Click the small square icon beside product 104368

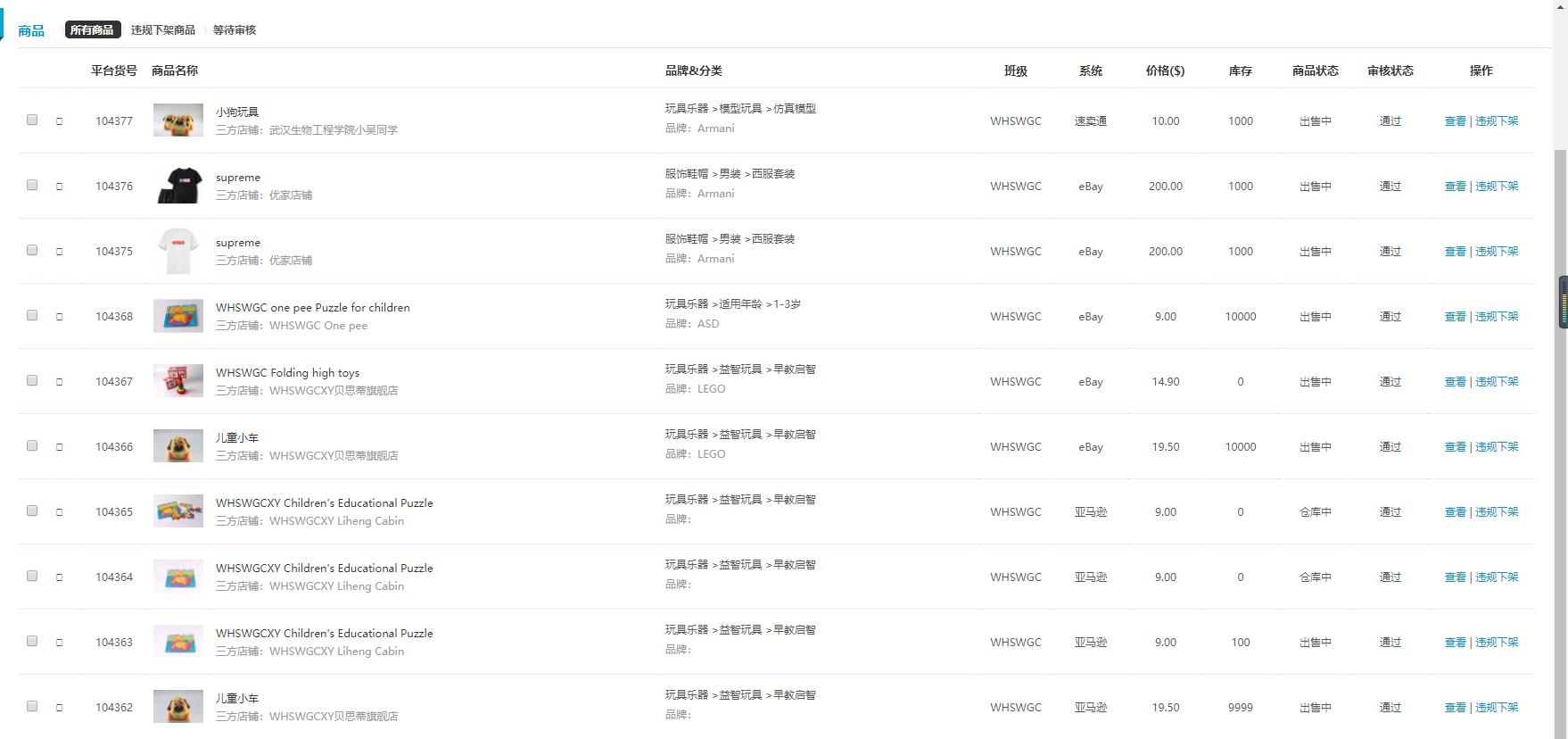click(x=60, y=317)
